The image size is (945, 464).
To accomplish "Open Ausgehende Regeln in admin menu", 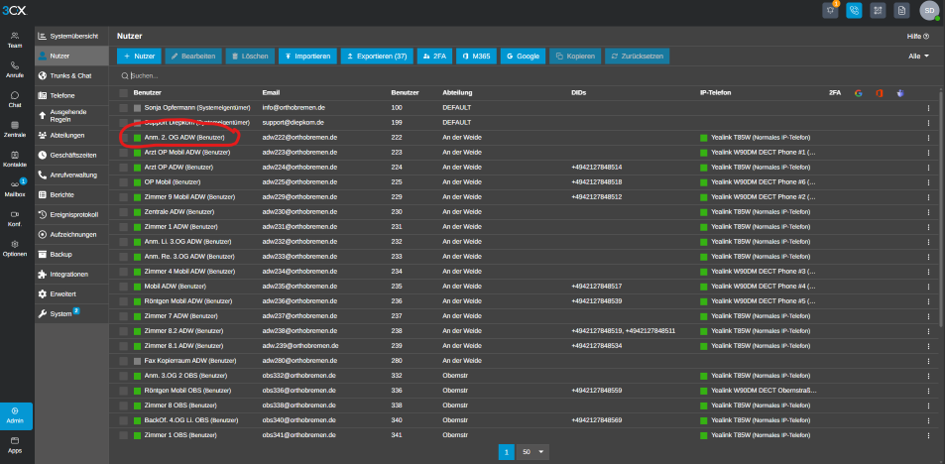I will [x=71, y=116].
